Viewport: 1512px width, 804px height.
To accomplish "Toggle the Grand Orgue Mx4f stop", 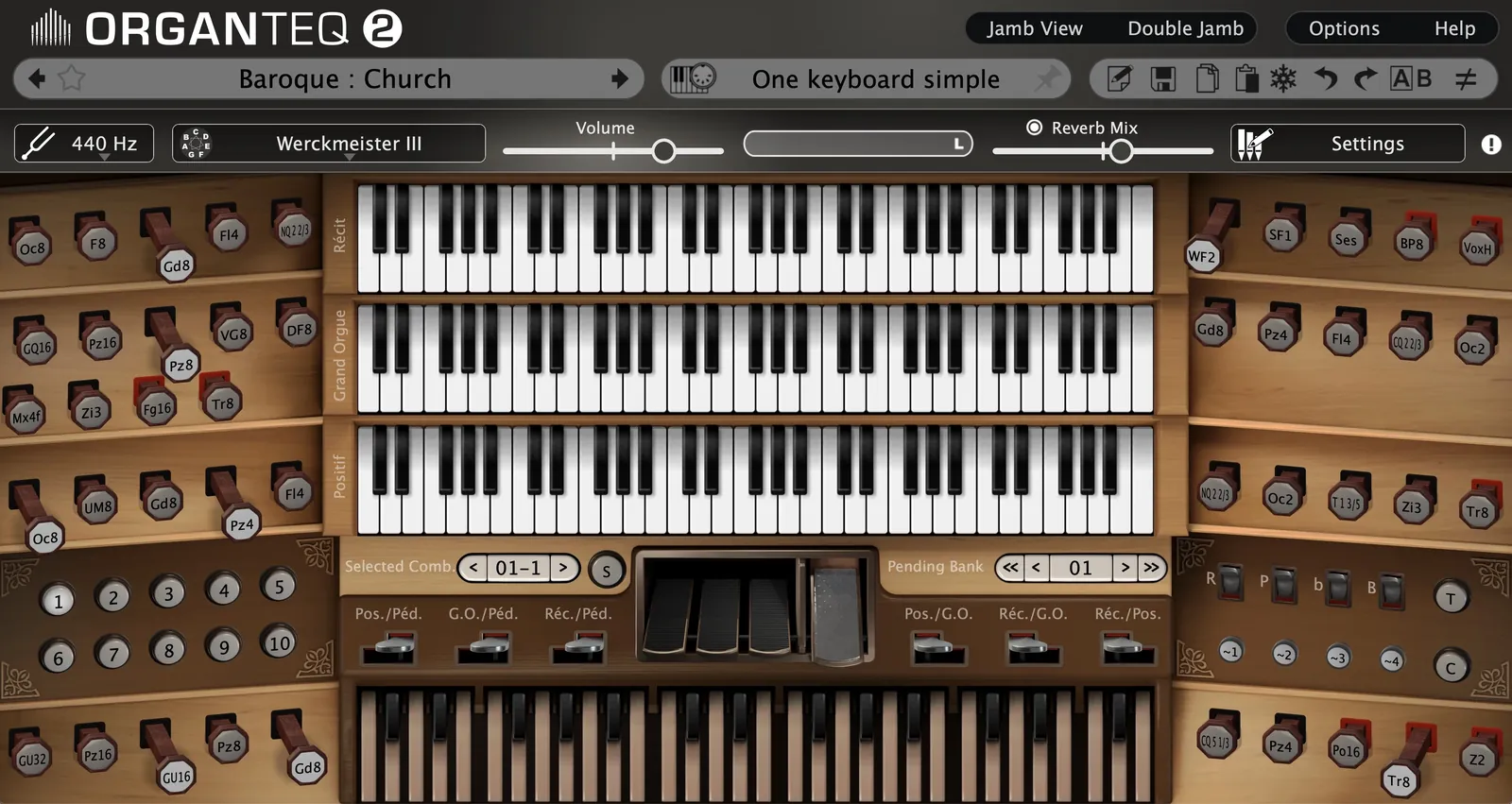I will (x=26, y=416).
